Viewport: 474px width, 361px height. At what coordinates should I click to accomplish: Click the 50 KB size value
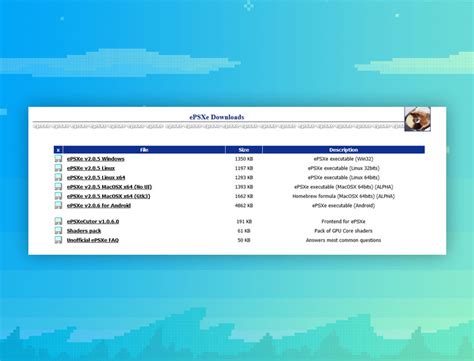pyautogui.click(x=244, y=240)
